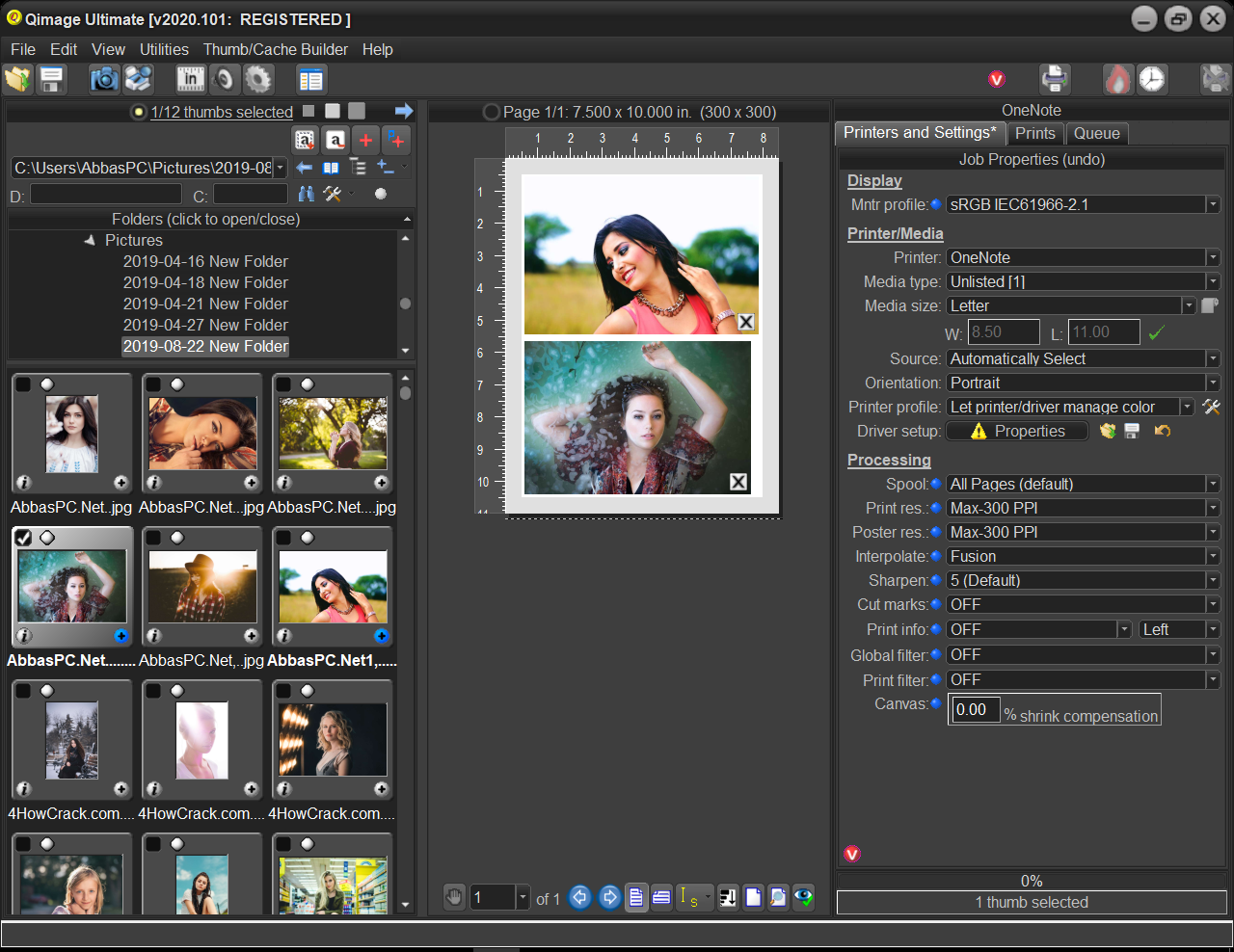Click the two-column page layout icon

pos(310,79)
